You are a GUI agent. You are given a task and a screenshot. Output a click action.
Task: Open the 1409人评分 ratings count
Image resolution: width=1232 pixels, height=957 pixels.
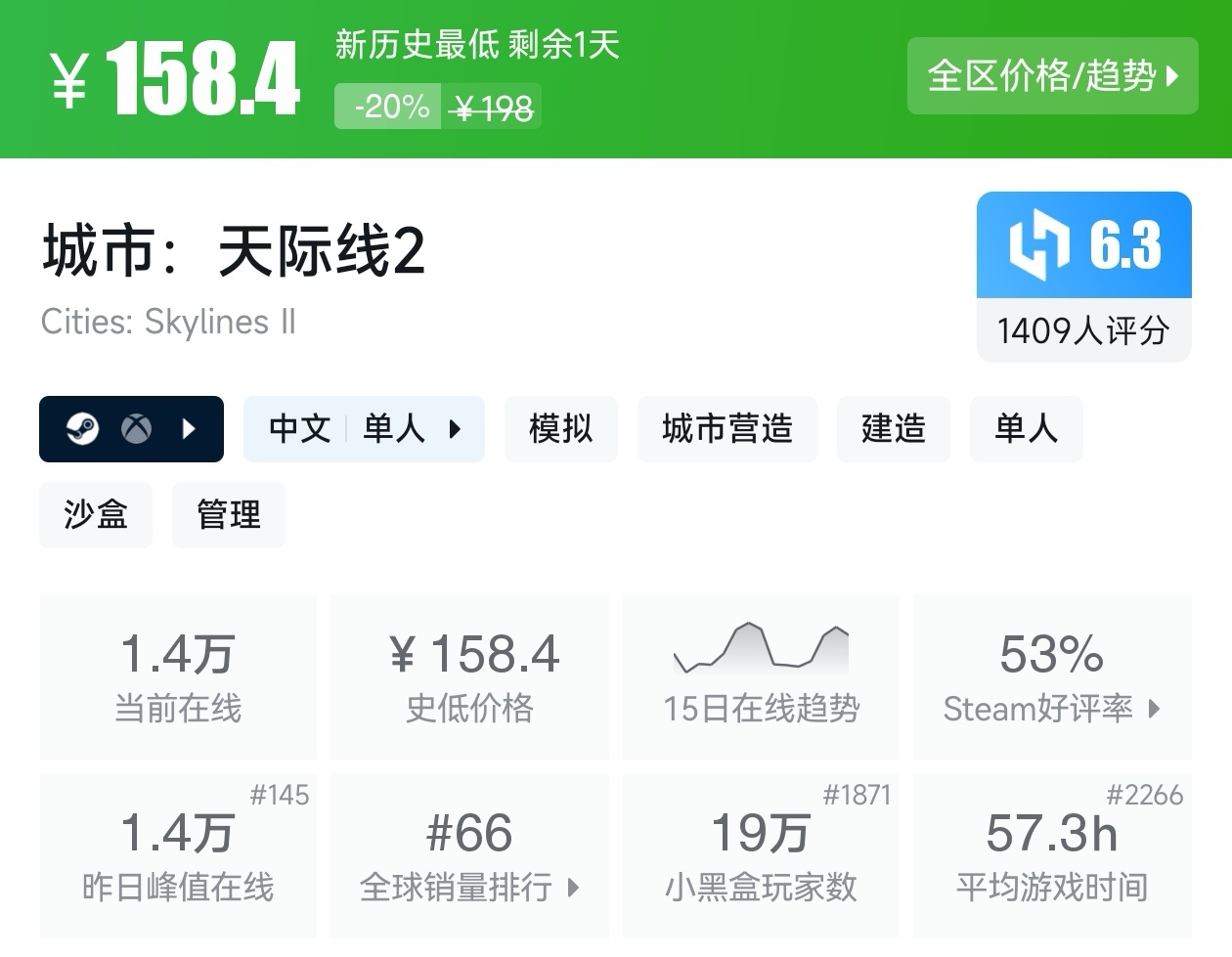pyautogui.click(x=1082, y=330)
